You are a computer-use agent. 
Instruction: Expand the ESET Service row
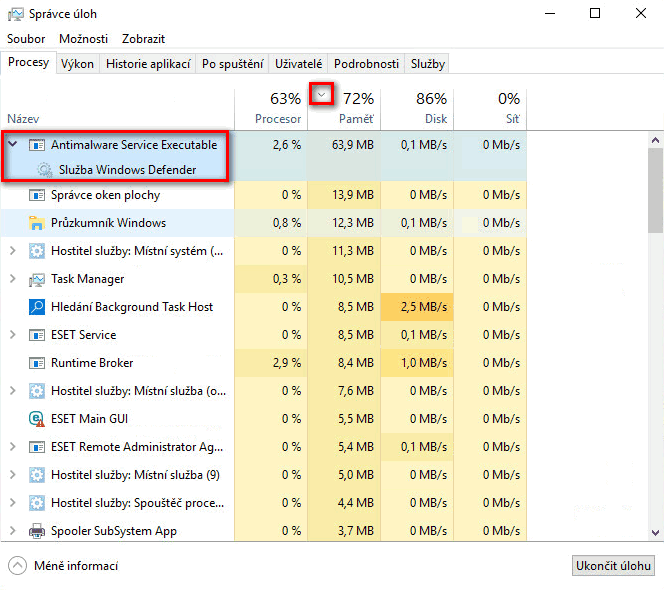point(13,335)
